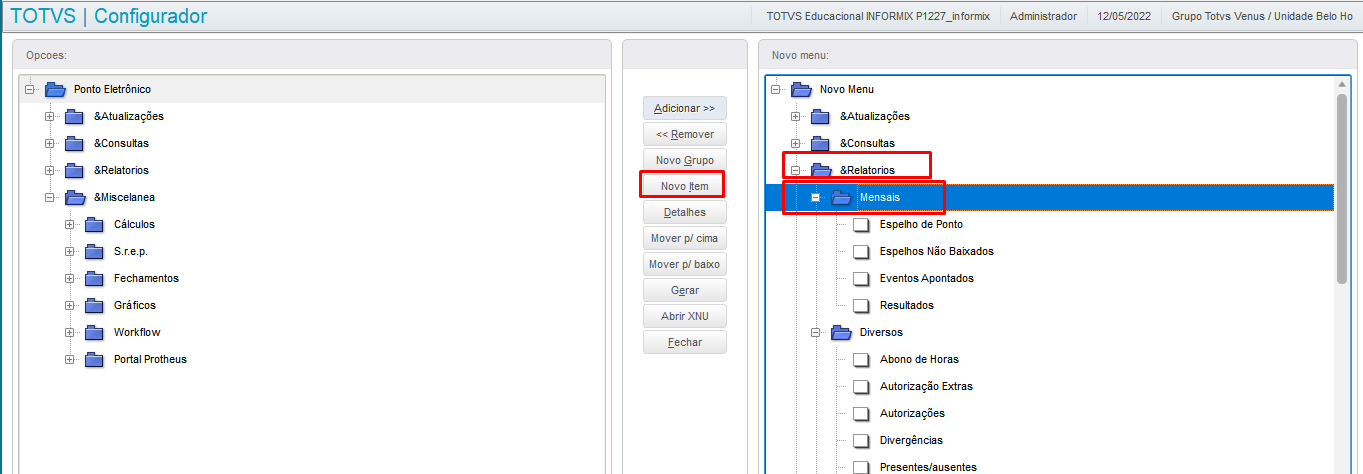Expand the Workflow subfolder

[x=70, y=332]
